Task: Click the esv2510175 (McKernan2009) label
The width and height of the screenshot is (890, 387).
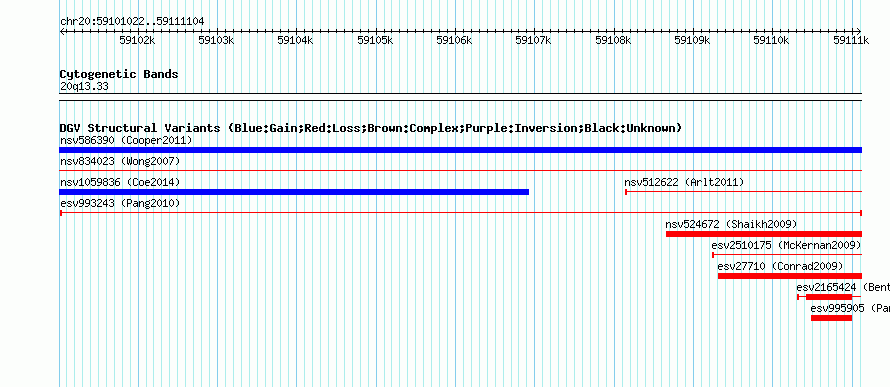Action: (x=786, y=245)
